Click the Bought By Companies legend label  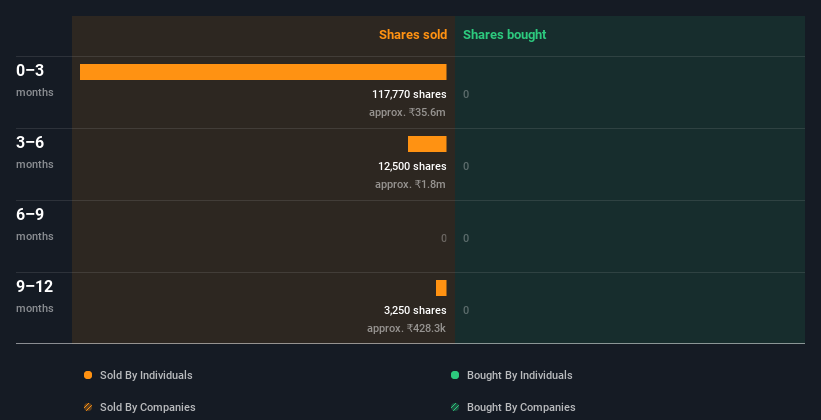click(x=521, y=407)
